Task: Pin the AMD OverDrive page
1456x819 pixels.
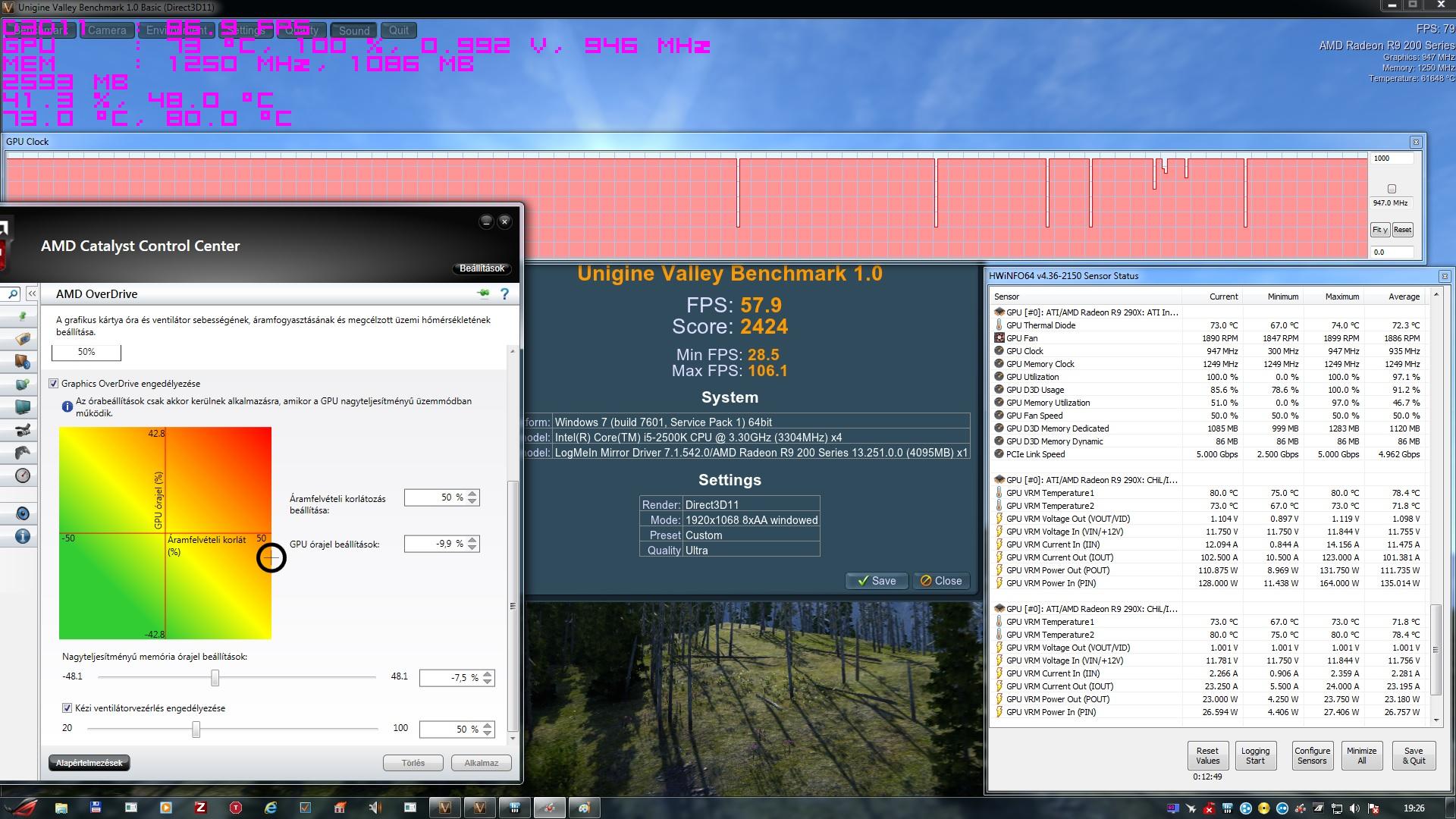Action: point(483,293)
